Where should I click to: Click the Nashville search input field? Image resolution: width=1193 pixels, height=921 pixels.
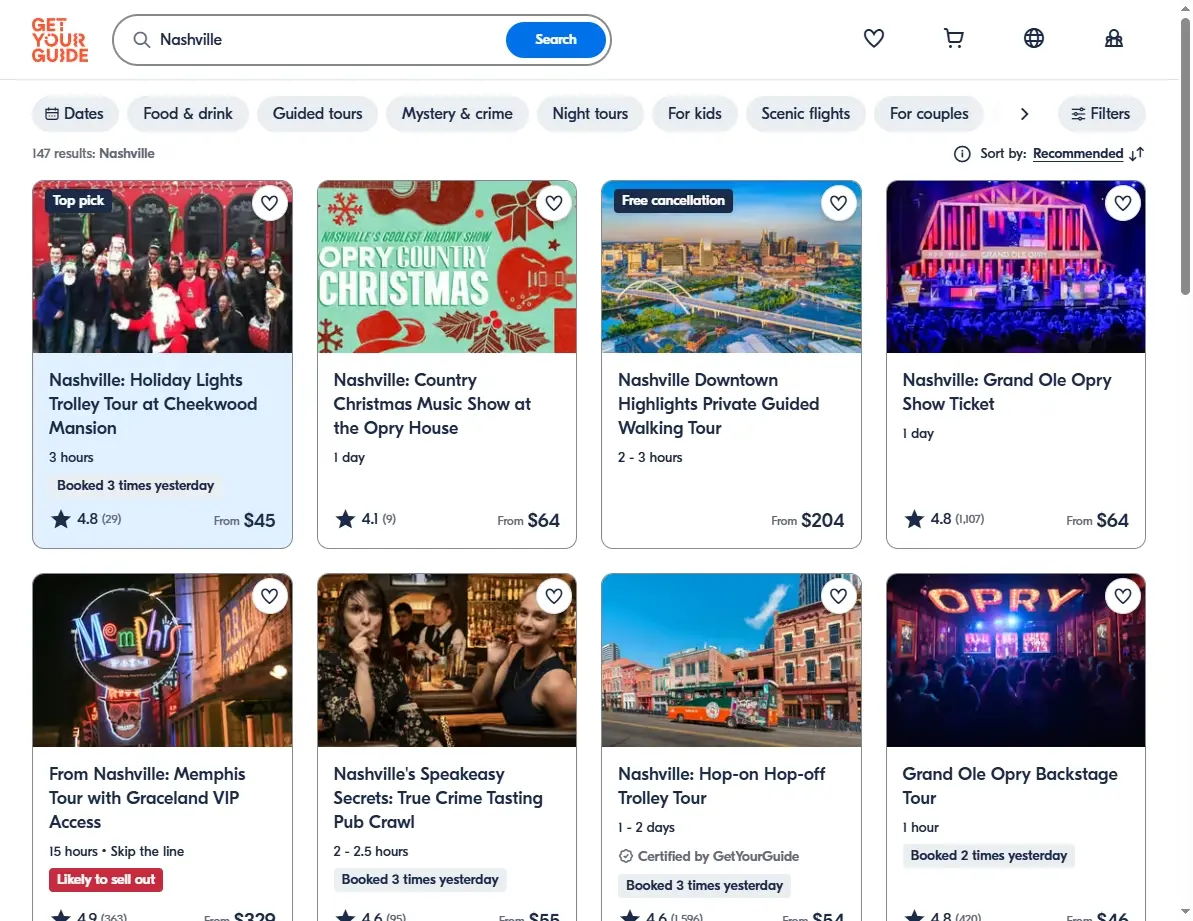[x=327, y=40]
